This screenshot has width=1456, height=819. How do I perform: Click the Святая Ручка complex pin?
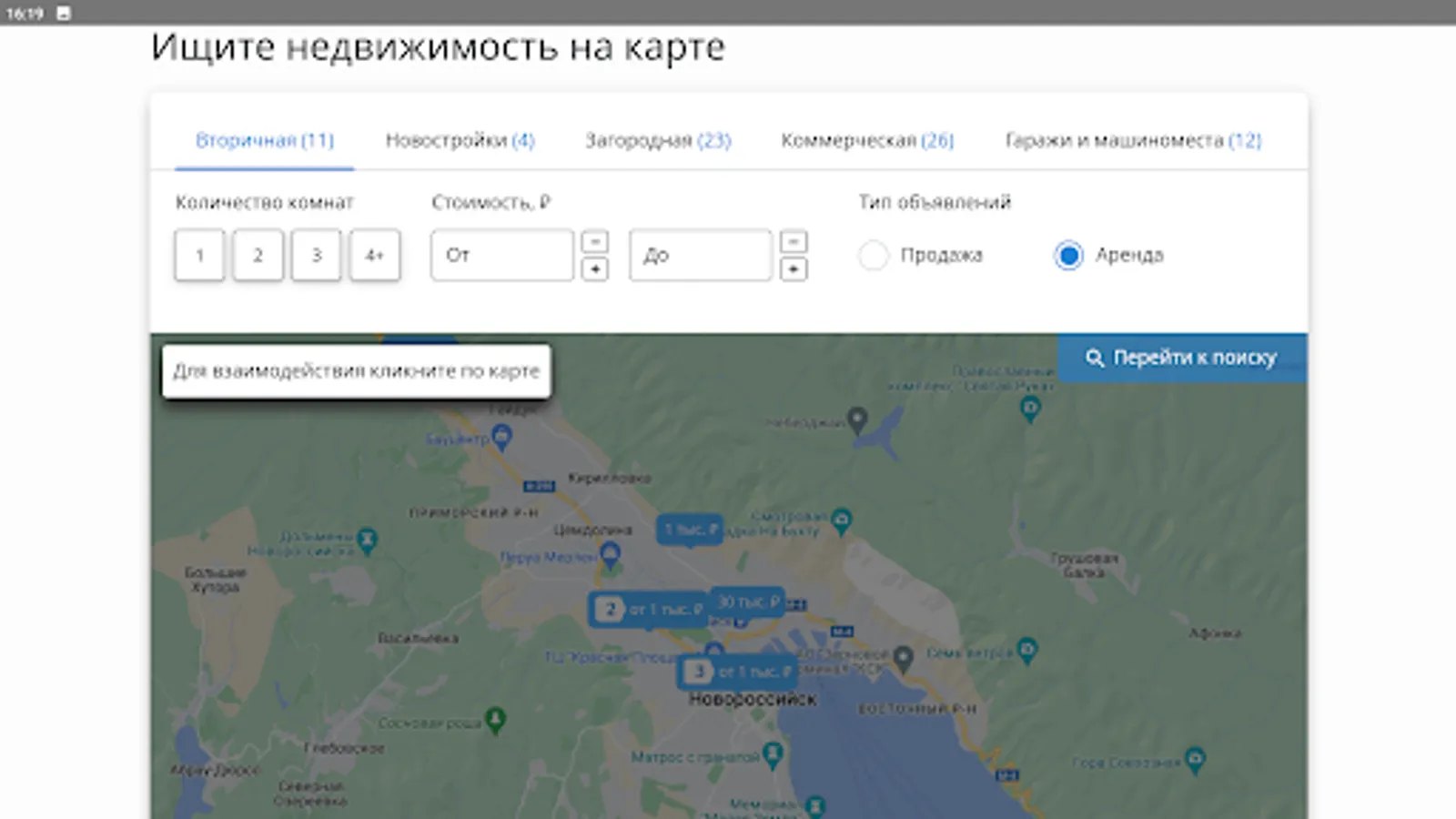(x=1030, y=409)
